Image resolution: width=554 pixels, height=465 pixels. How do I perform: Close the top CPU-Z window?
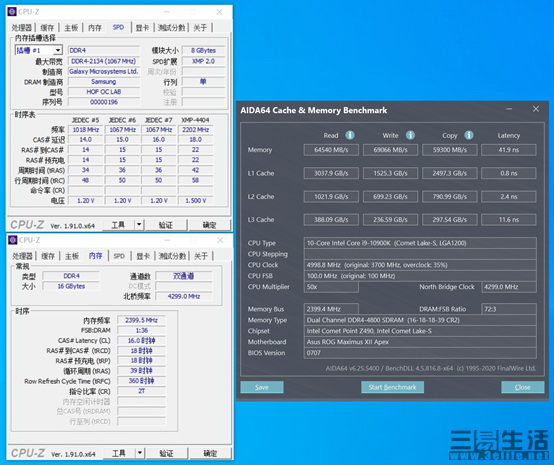coord(219,12)
